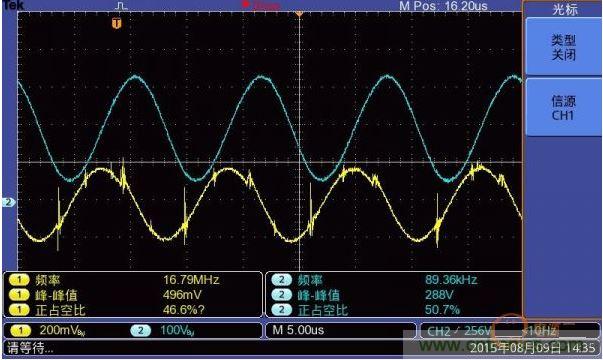Select the CH1 frequency measurement badge
The image size is (603, 360).
19,280
